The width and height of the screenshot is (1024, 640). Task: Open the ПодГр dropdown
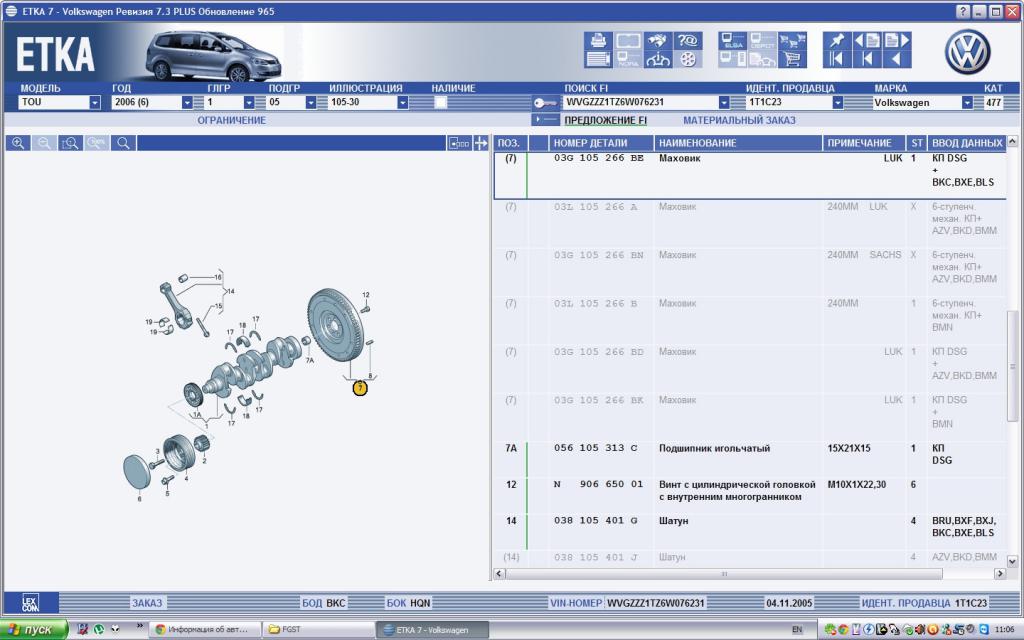(x=311, y=103)
